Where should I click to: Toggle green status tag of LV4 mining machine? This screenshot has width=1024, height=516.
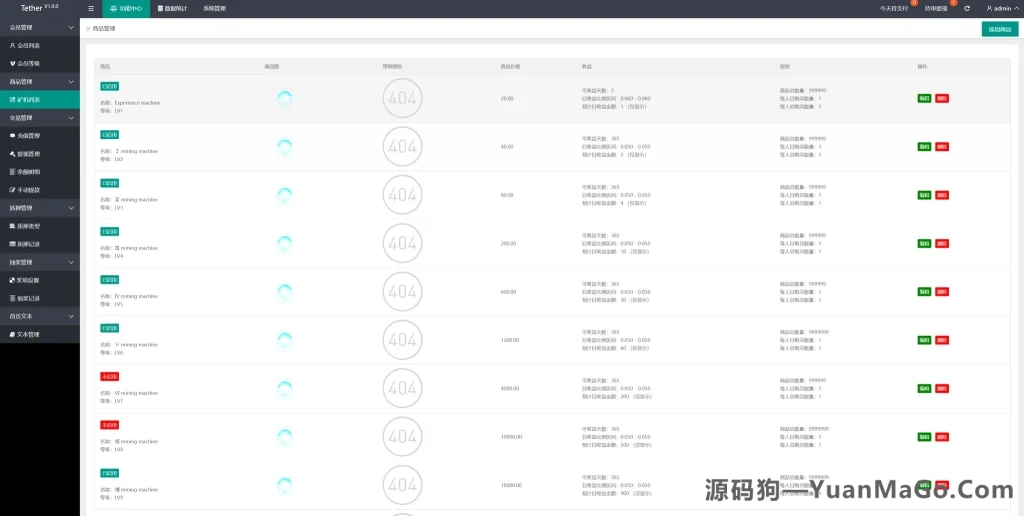[x=109, y=231]
